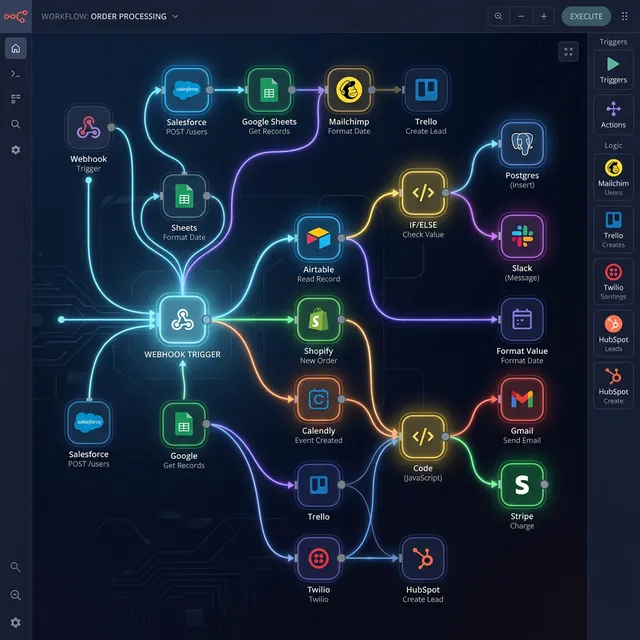Click the IF/ELSE node output connector dot
The width and height of the screenshot is (640, 640).
[x=446, y=193]
